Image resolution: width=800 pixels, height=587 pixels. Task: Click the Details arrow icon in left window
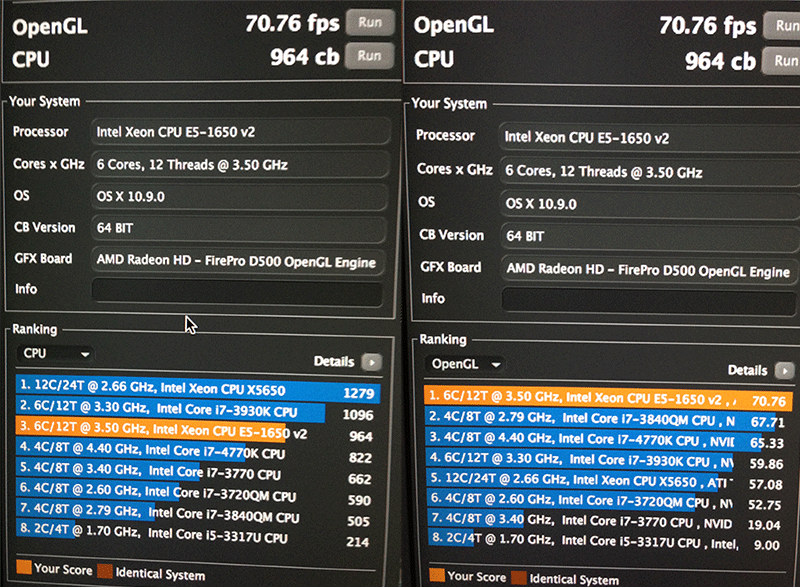[x=372, y=362]
